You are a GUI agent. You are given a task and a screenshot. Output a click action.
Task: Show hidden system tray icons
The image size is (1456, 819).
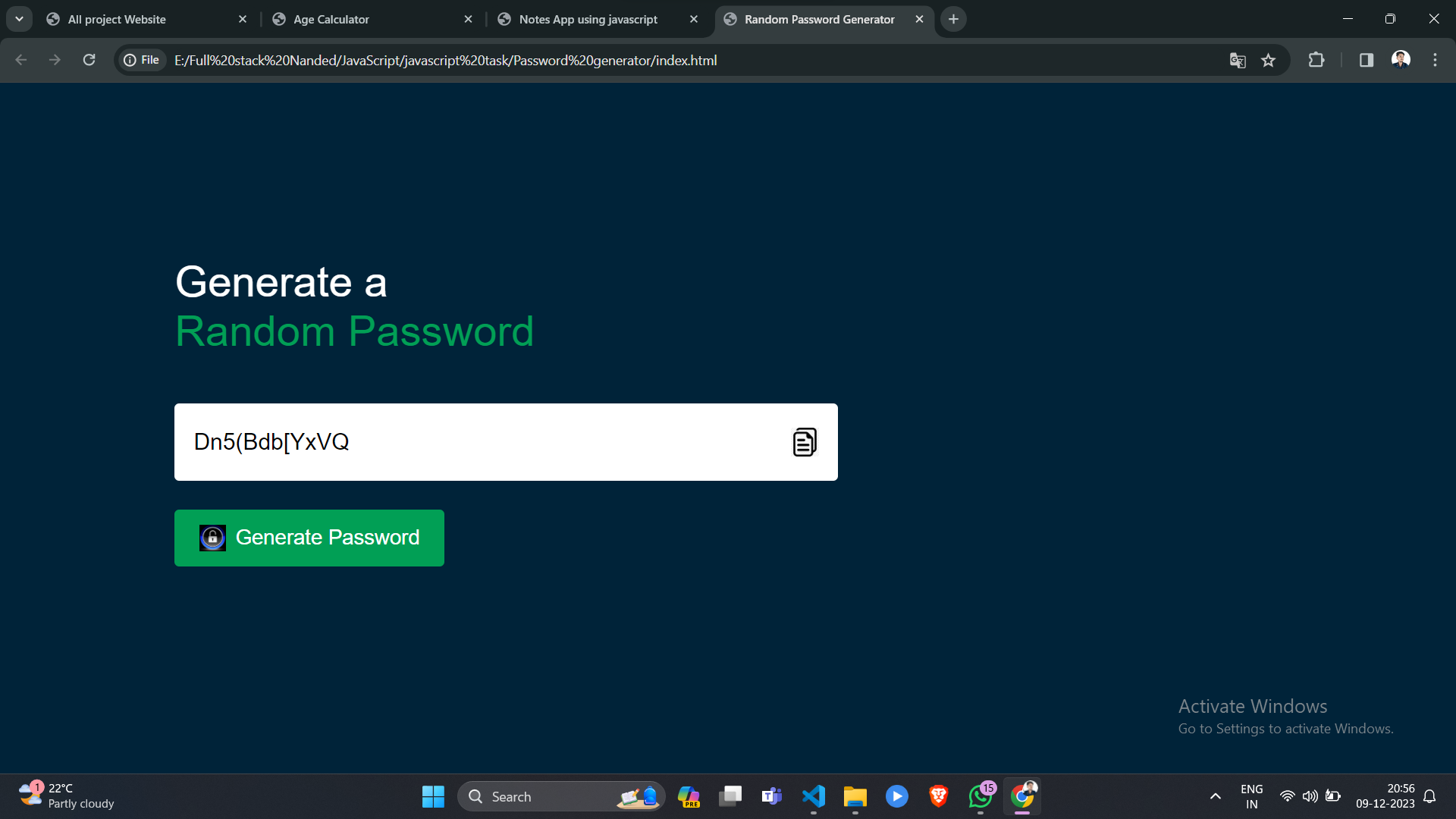click(x=1215, y=796)
